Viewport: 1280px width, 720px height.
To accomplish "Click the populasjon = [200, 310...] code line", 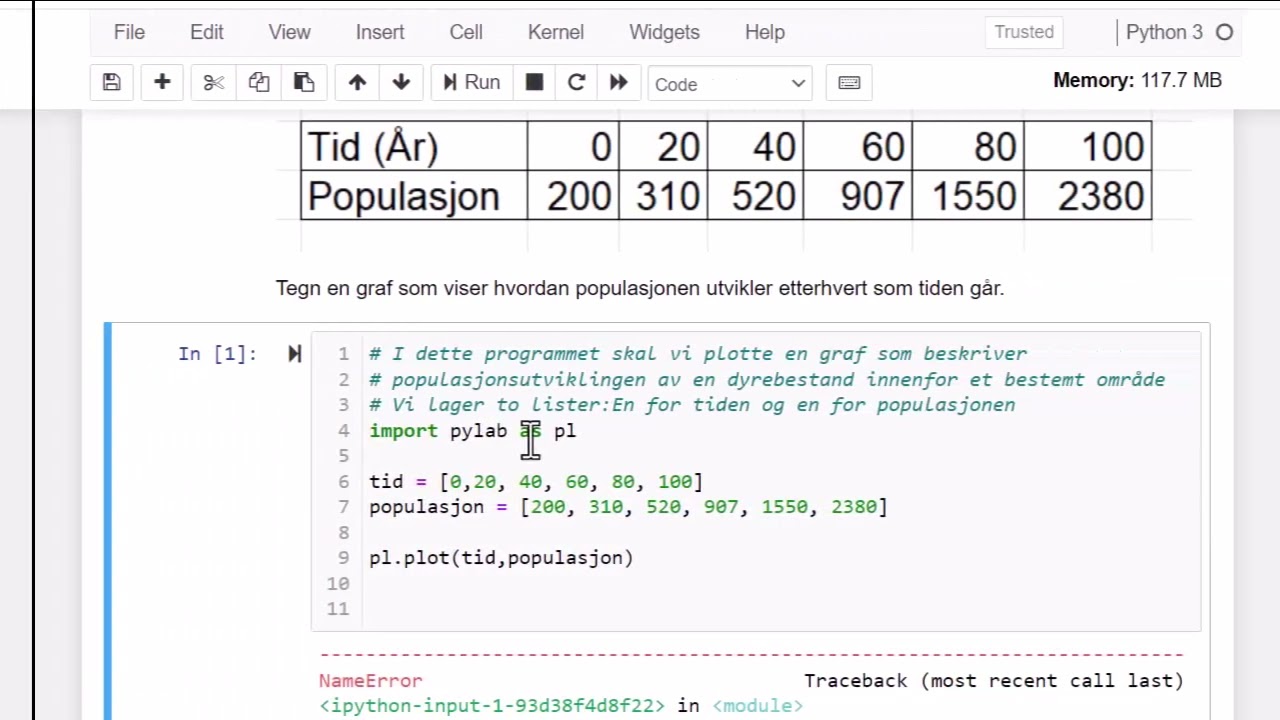I will 628,507.
